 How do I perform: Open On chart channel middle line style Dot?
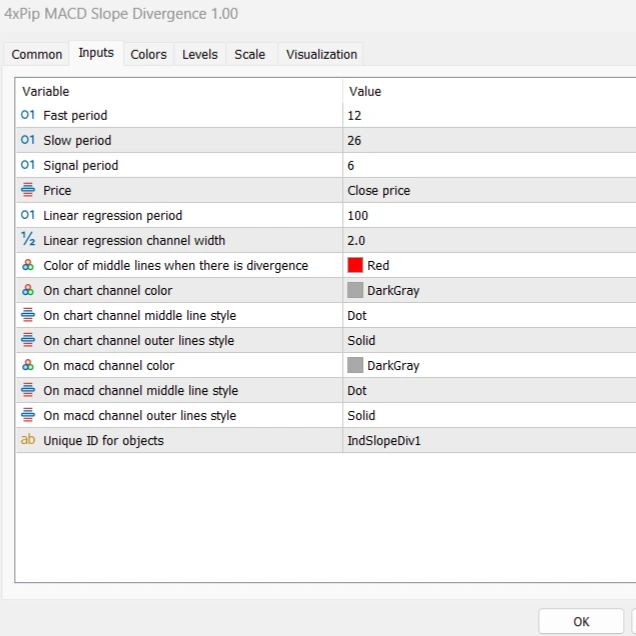pyautogui.click(x=488, y=315)
